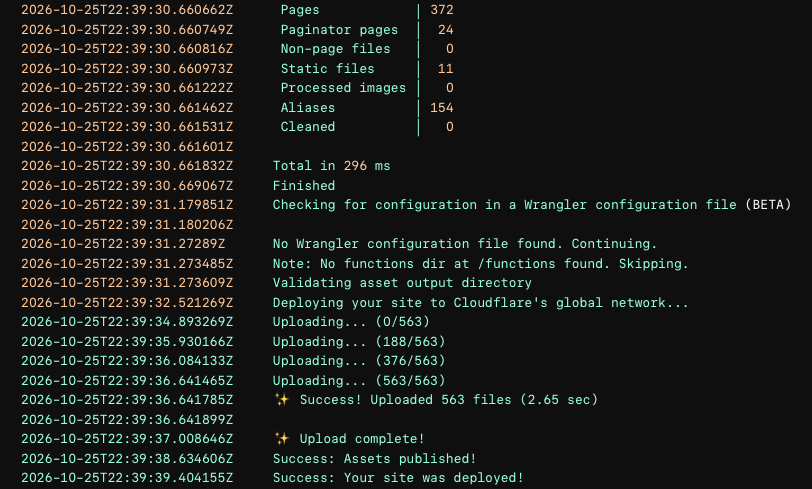This screenshot has height=489, width=812.
Task: Click 'Success: Assets published!' line
Action: pos(374,459)
